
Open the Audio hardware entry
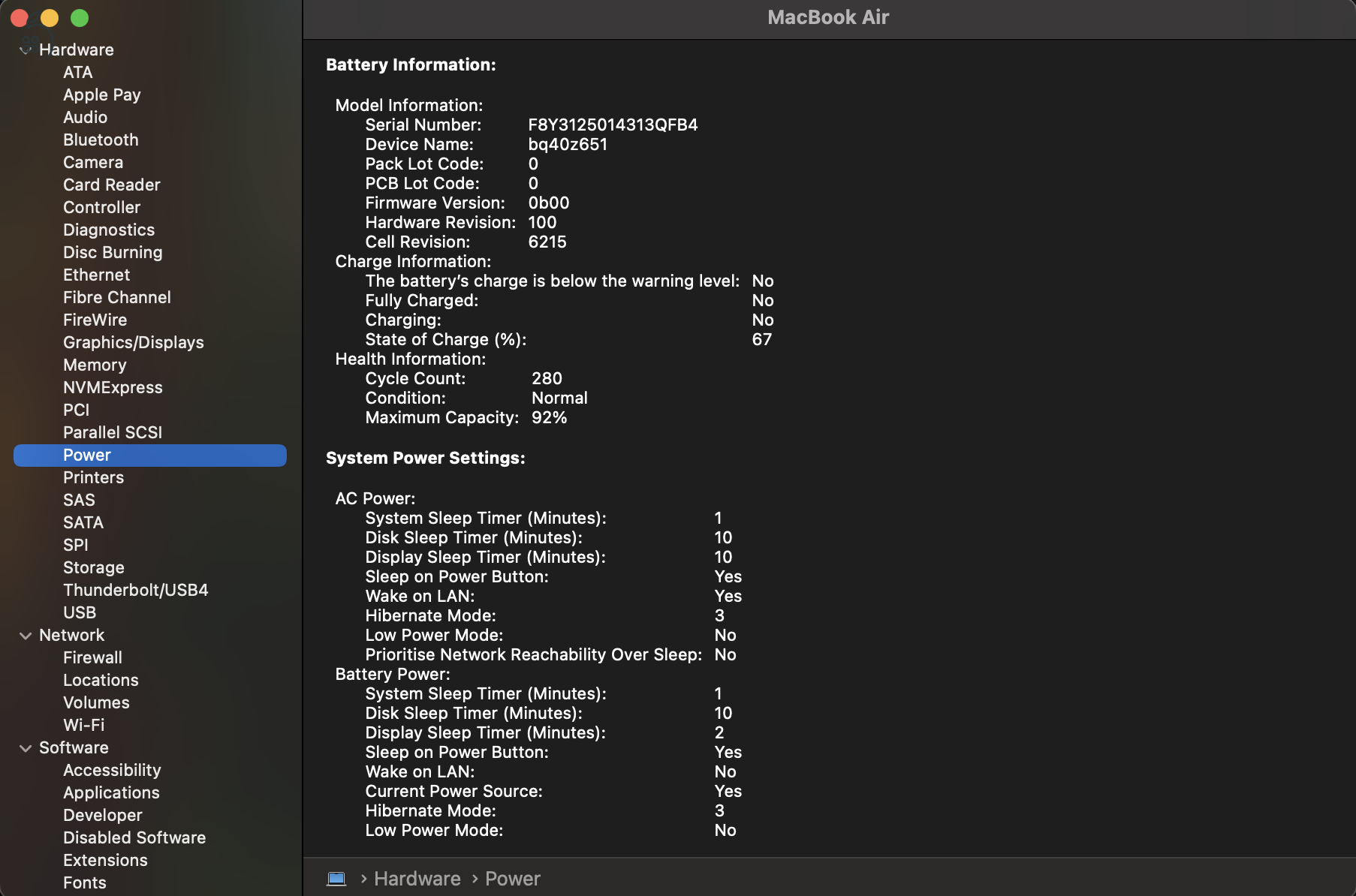86,118
